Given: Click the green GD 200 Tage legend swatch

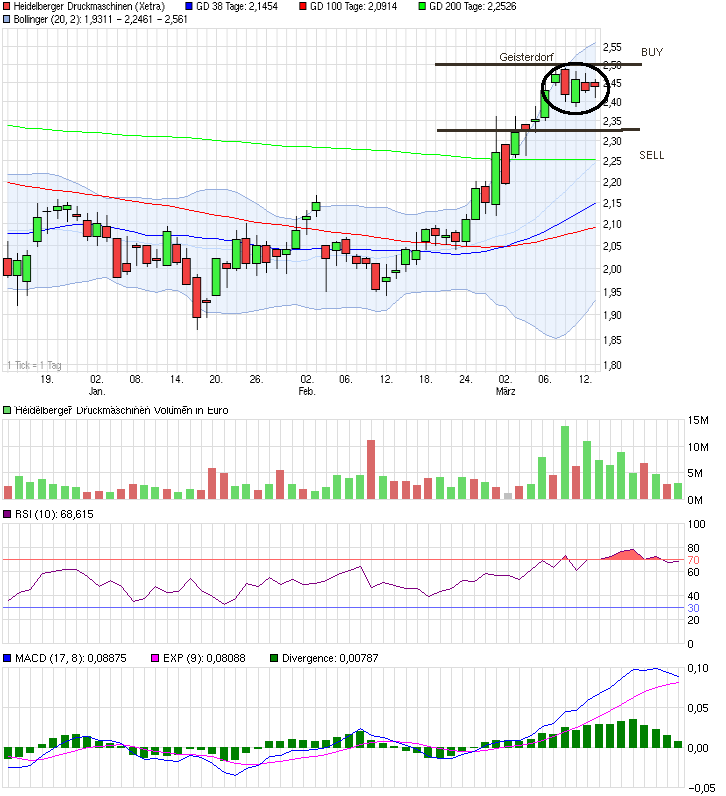Looking at the screenshot, I should (422, 7).
